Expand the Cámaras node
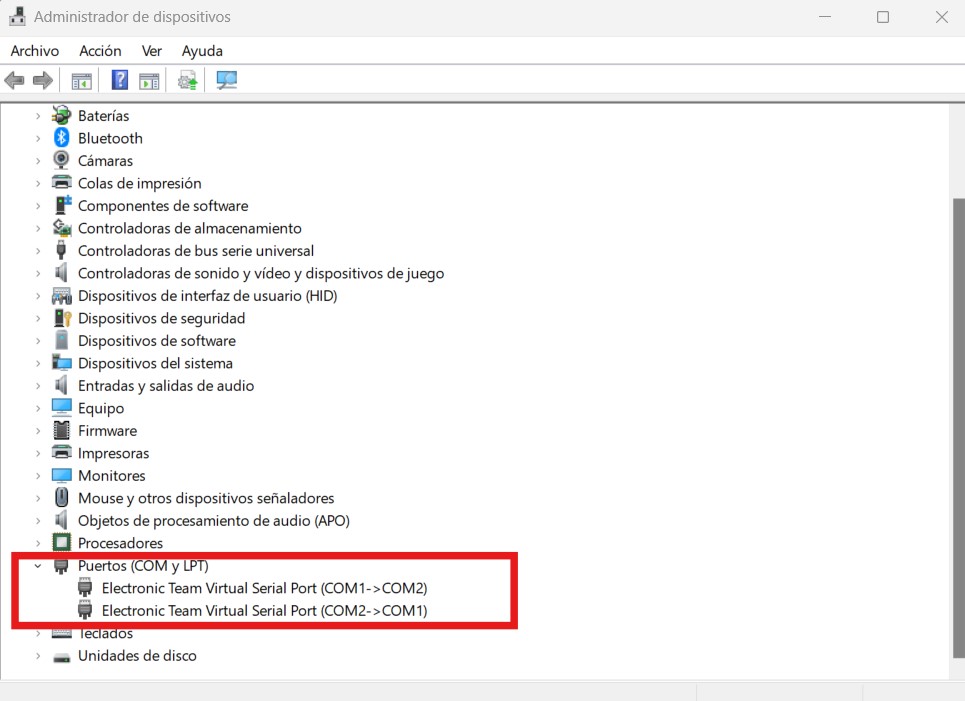The image size is (965, 701). click(x=38, y=161)
